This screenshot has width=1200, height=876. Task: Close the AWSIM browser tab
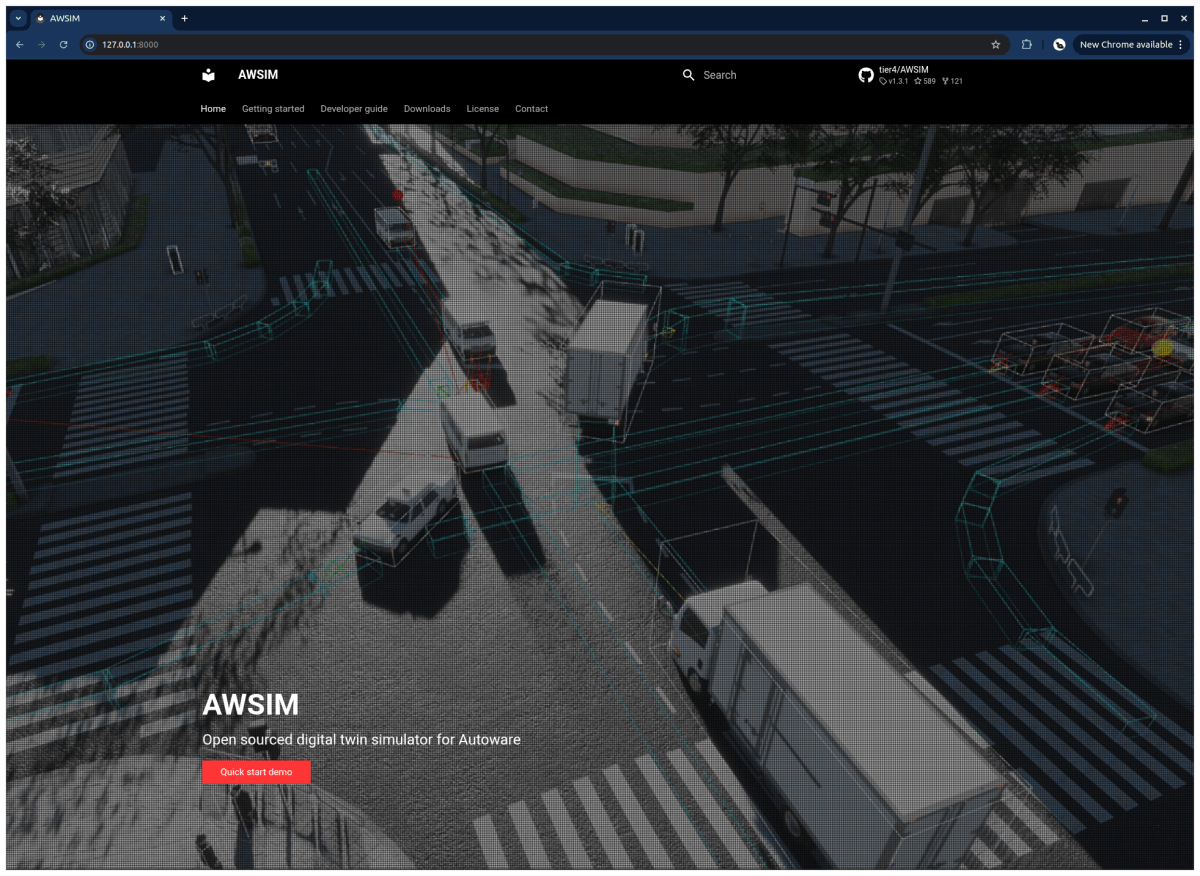click(x=162, y=18)
